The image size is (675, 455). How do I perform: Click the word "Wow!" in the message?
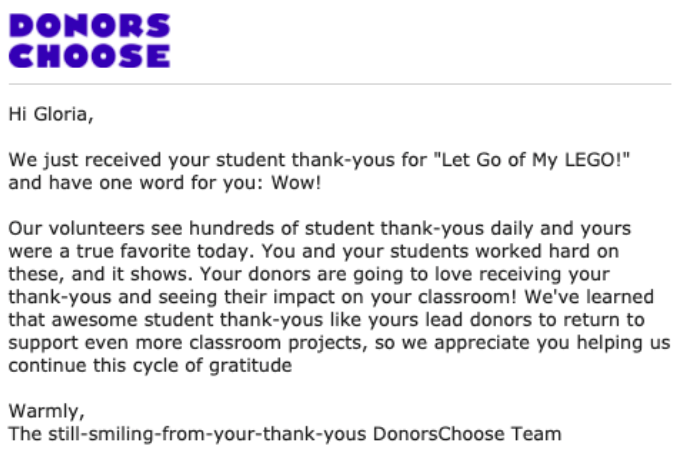tap(296, 183)
